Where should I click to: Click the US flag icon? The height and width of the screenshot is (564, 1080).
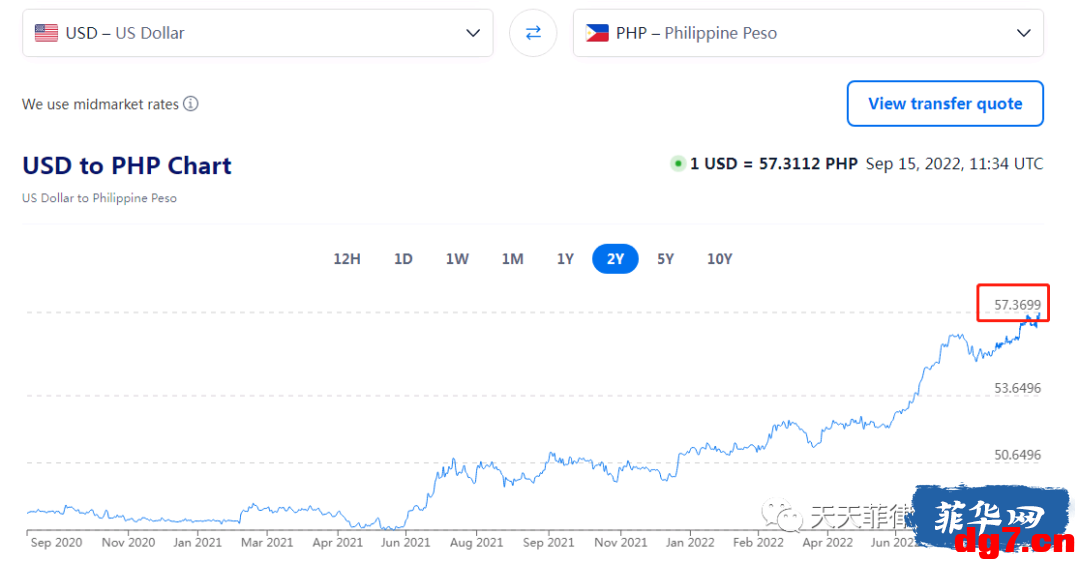46,33
